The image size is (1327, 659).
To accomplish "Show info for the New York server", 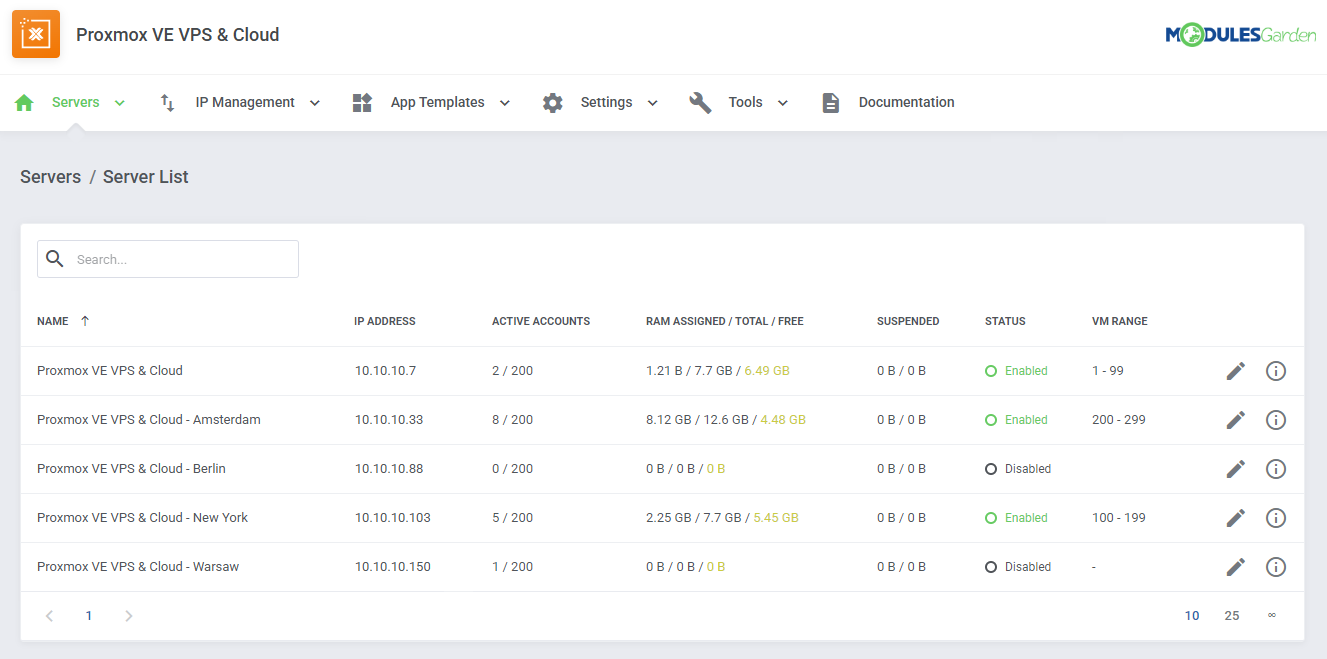I will click(1276, 518).
